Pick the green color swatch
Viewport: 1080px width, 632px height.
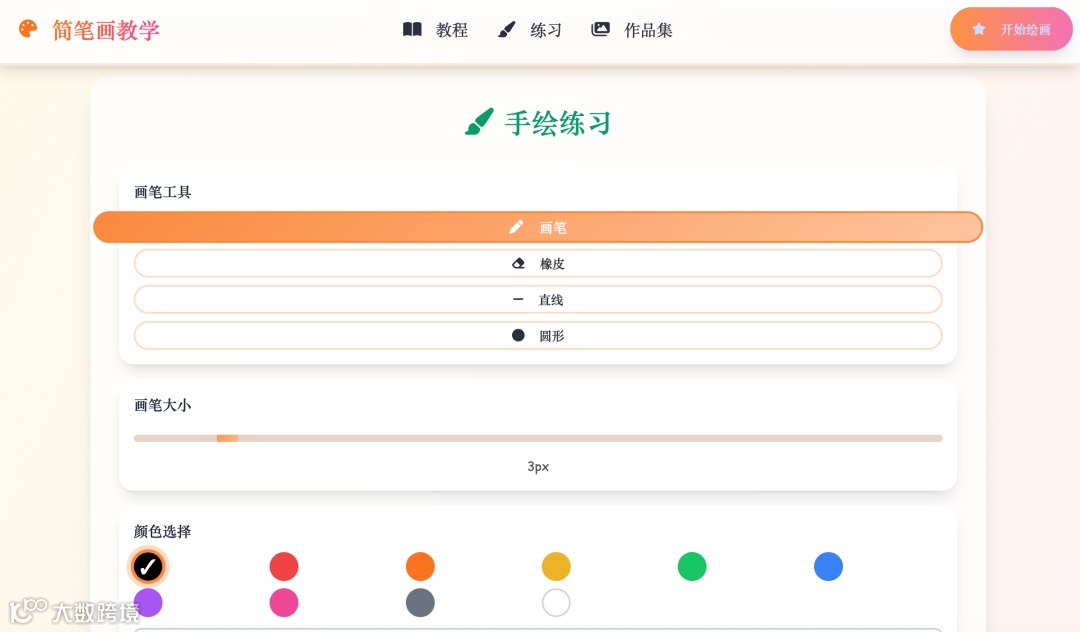pyautogui.click(x=692, y=567)
